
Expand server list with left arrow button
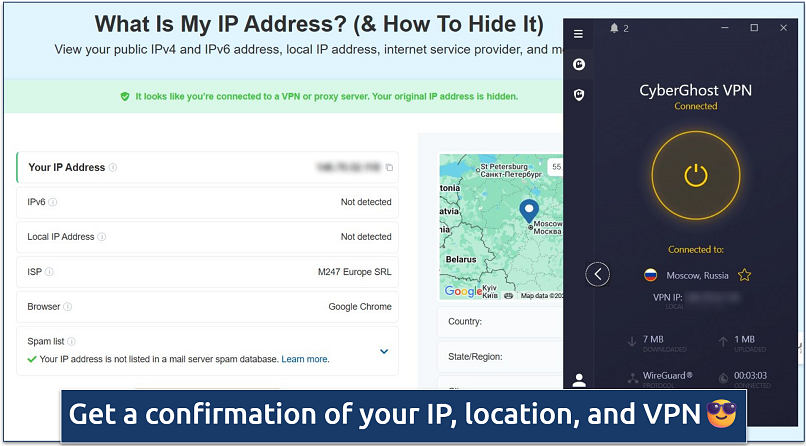[598, 274]
